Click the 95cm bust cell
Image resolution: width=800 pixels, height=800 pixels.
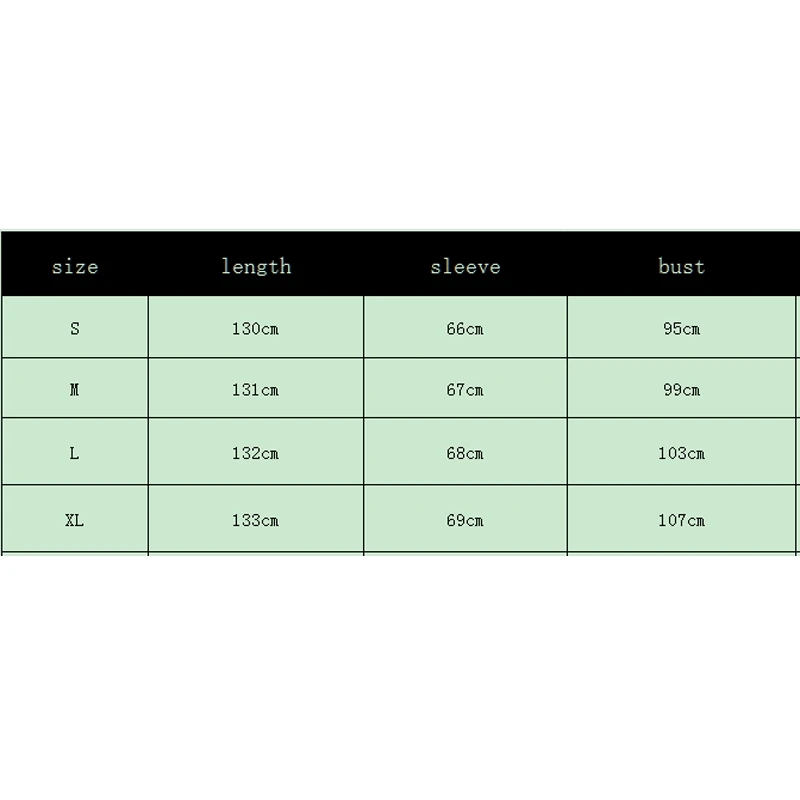pyautogui.click(x=681, y=329)
